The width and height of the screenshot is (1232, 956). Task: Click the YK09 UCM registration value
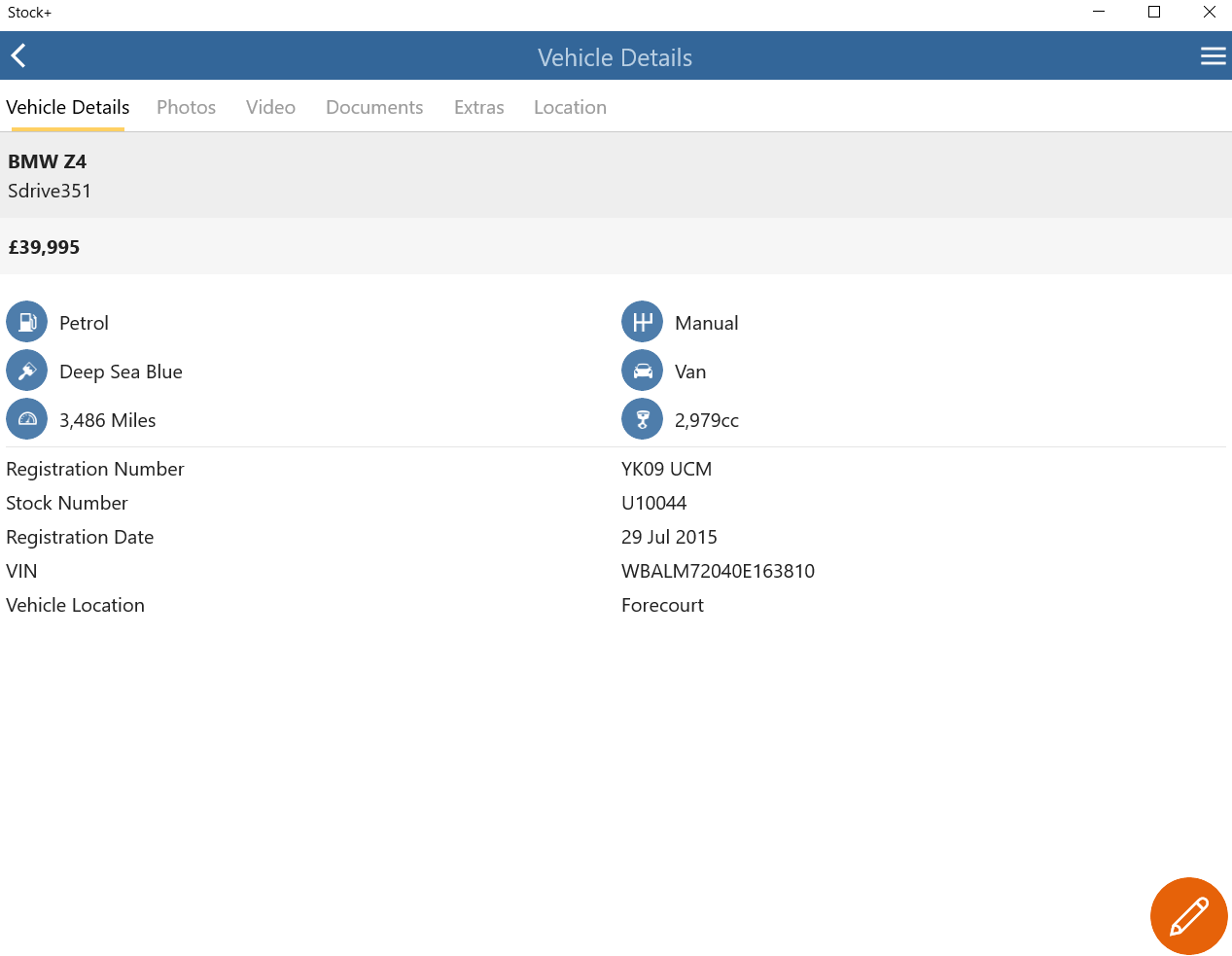tap(667, 469)
